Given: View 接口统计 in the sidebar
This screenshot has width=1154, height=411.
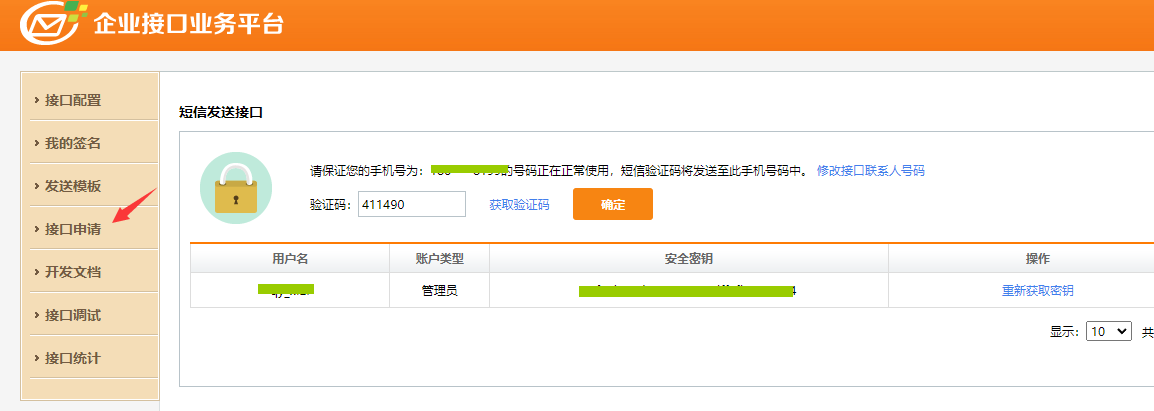Looking at the screenshot, I should tap(73, 358).
